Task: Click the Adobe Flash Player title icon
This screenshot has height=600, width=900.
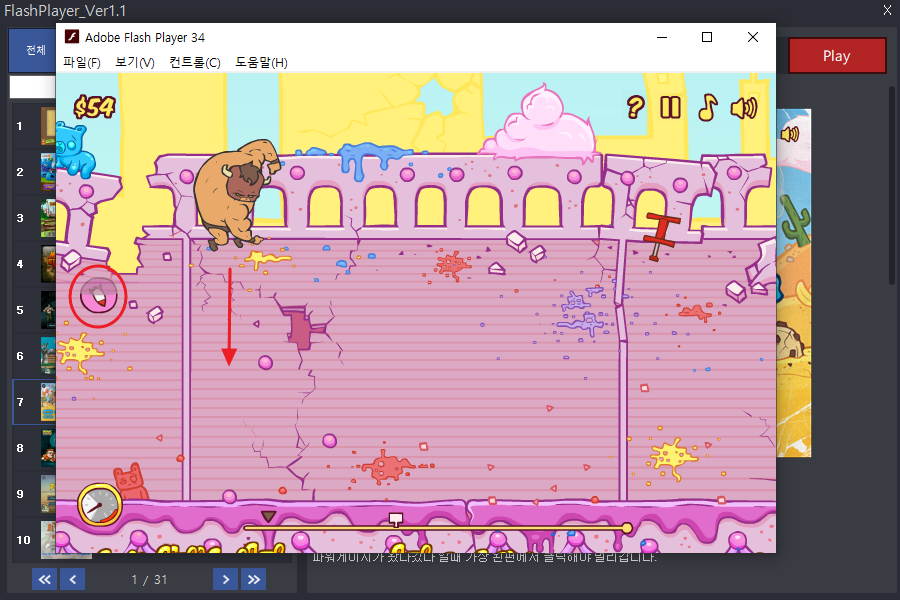Action: tap(72, 37)
